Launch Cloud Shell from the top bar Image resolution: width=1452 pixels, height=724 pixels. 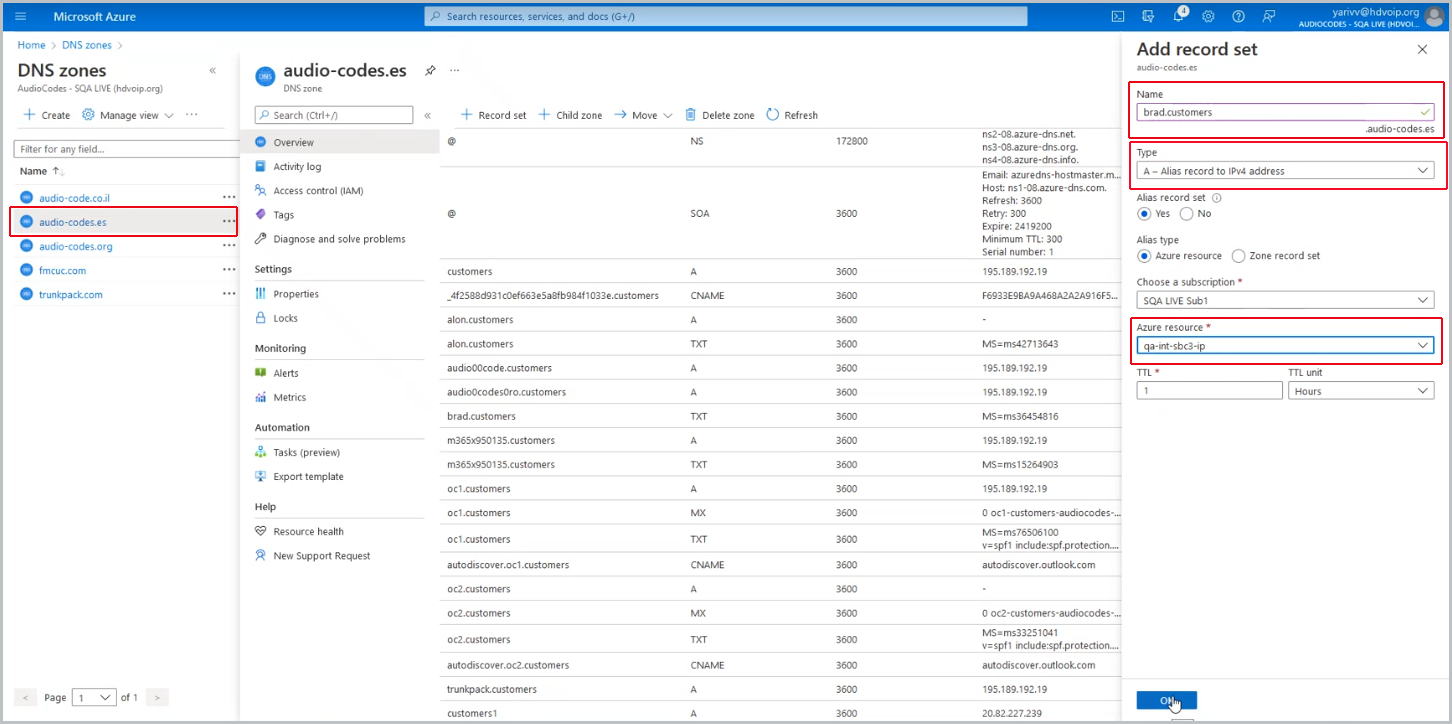click(1118, 16)
